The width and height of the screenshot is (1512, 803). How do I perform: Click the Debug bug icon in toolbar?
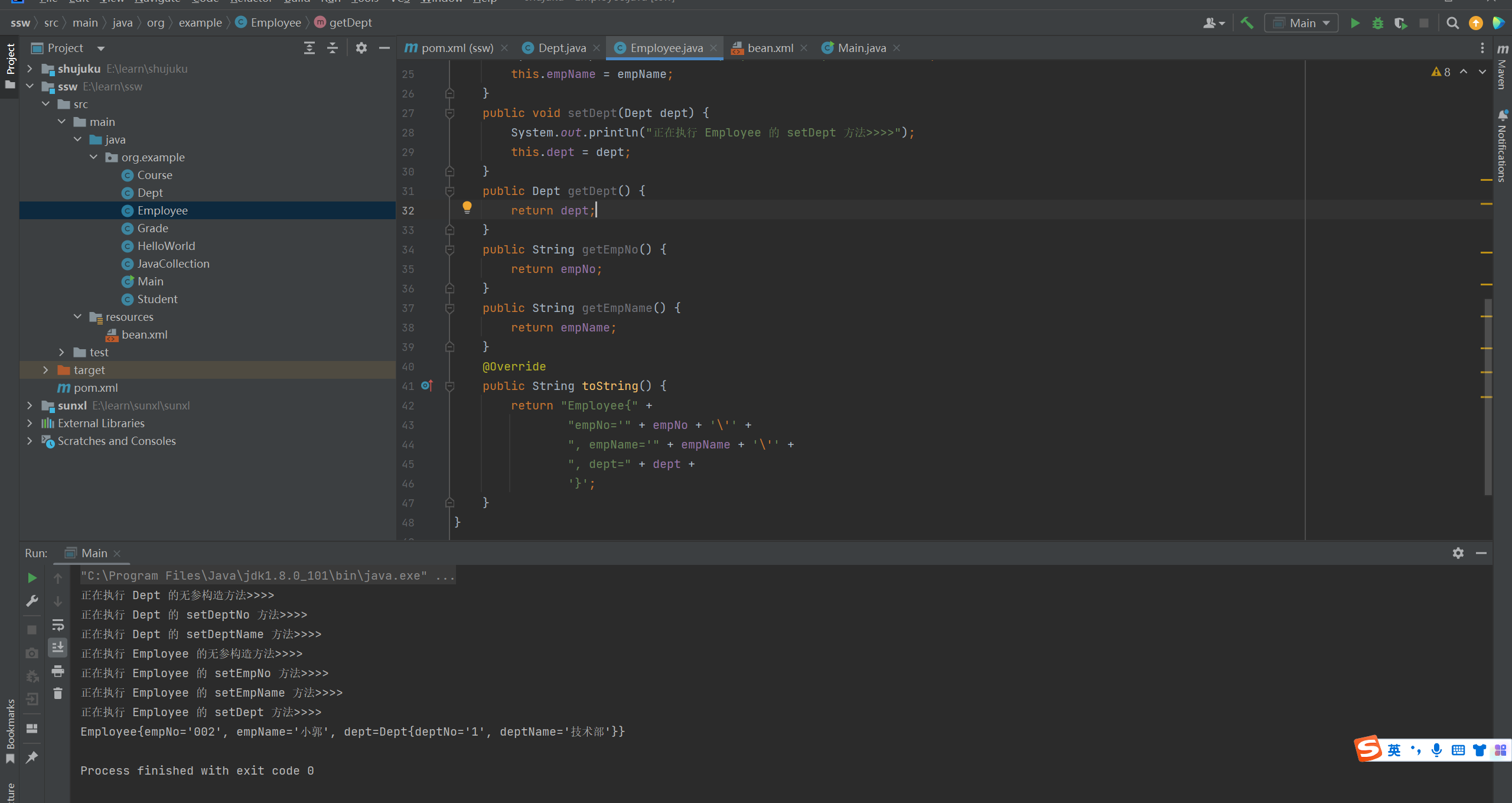coord(1377,23)
